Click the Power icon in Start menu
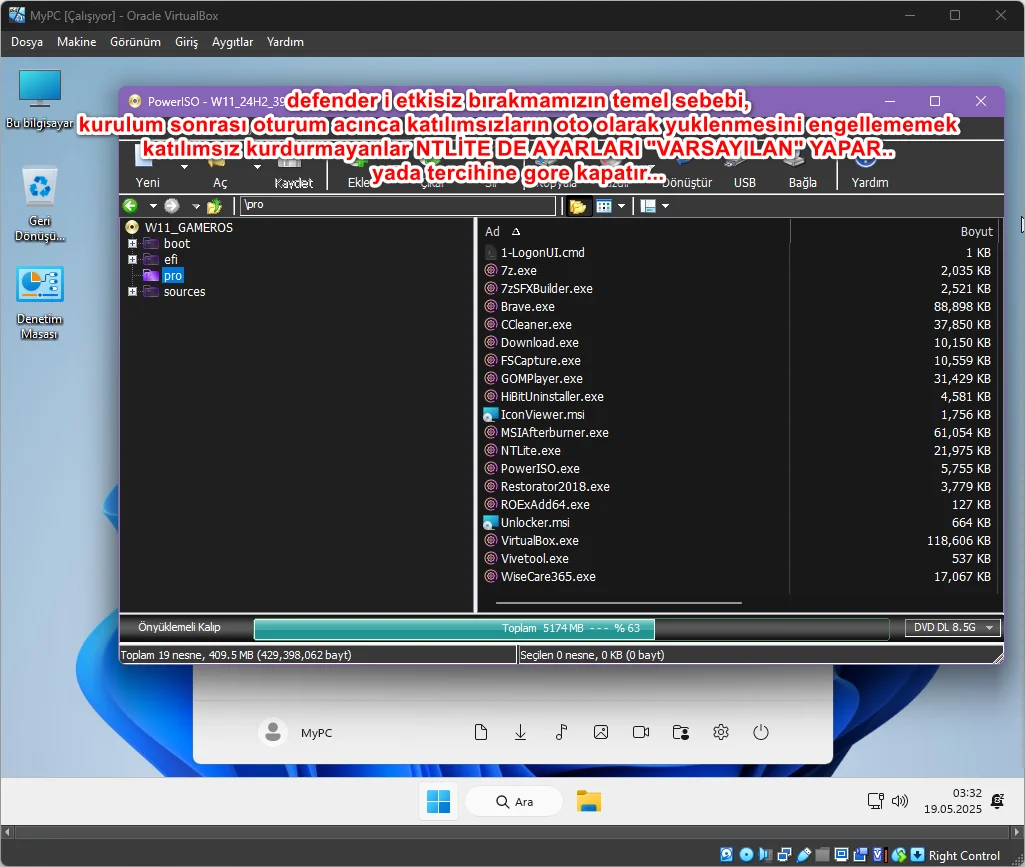Viewport: 1025px width, 867px height. pos(761,732)
